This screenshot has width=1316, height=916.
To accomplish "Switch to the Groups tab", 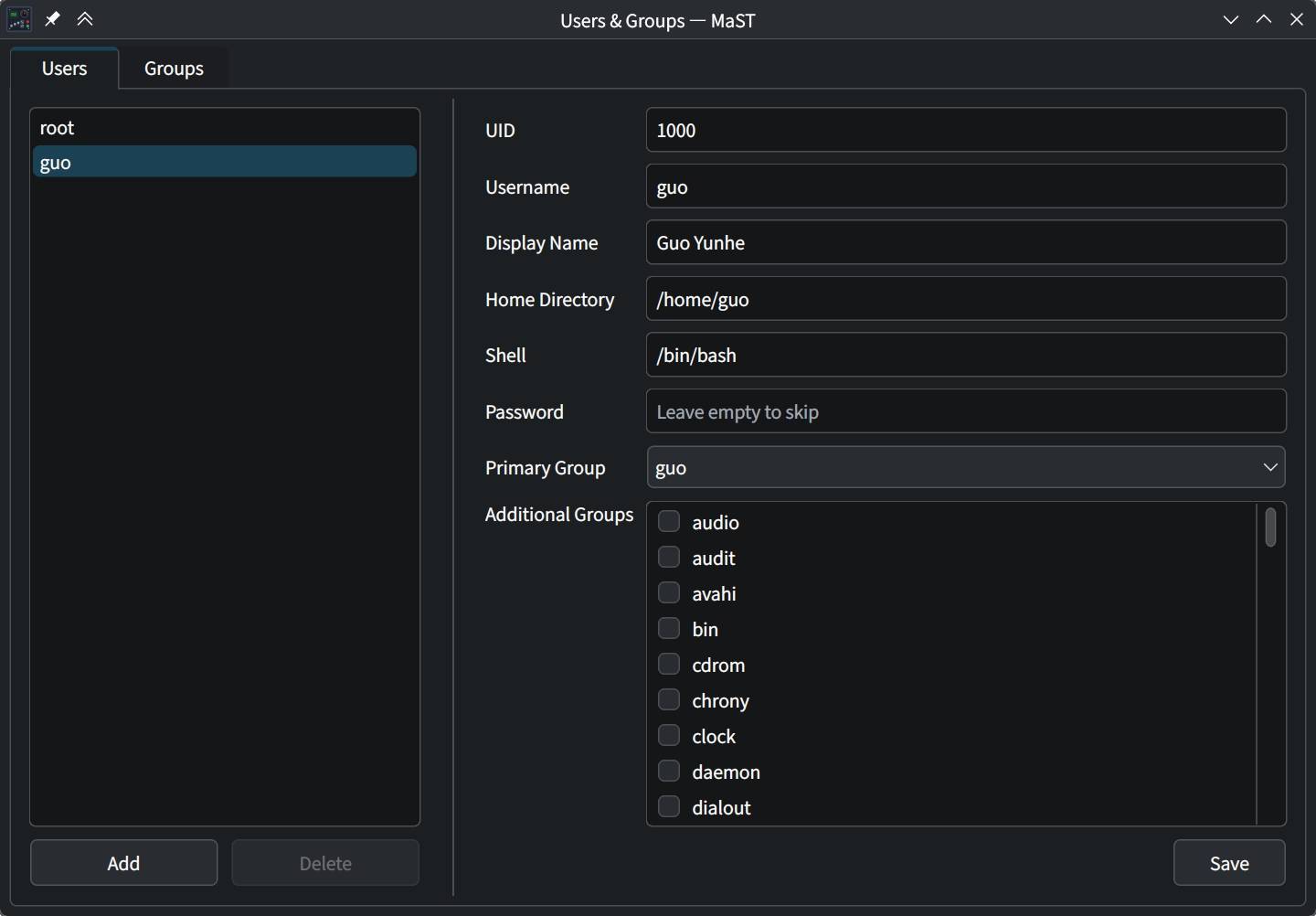I will pos(174,69).
